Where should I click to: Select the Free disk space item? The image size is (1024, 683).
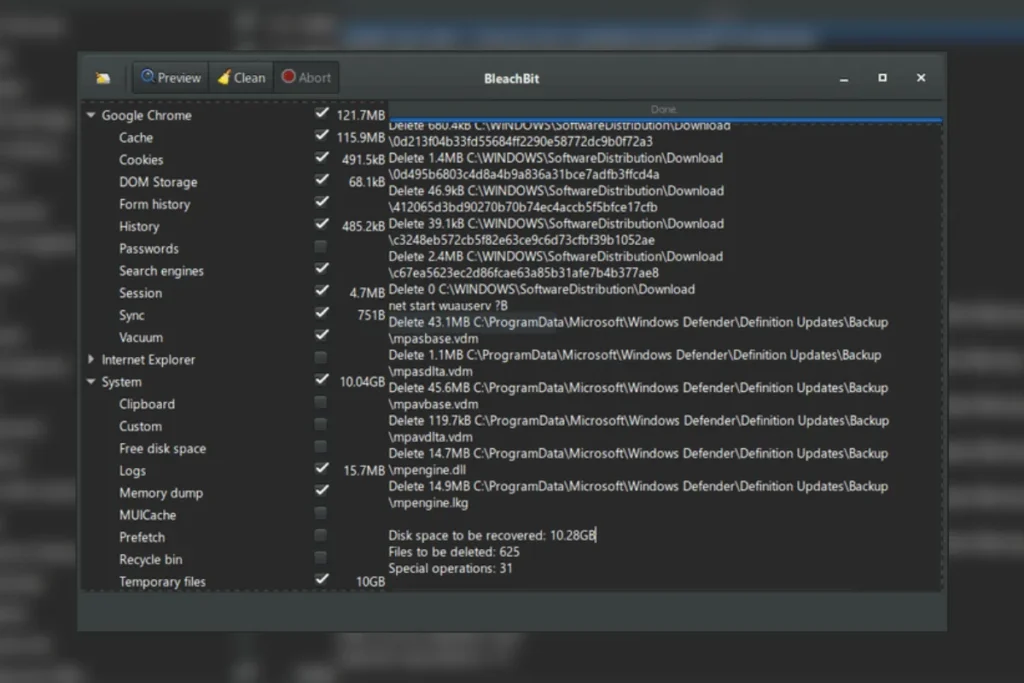[x=162, y=449]
